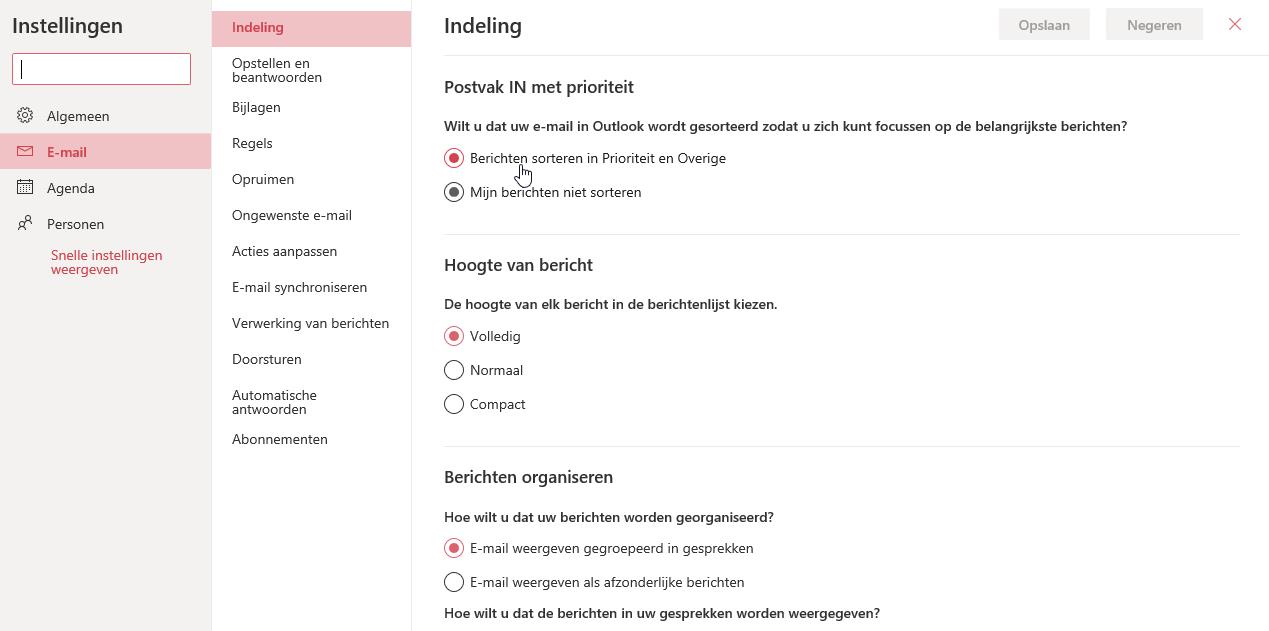This screenshot has width=1269, height=631.
Task: Click the Opslaan button
Action: (x=1044, y=24)
